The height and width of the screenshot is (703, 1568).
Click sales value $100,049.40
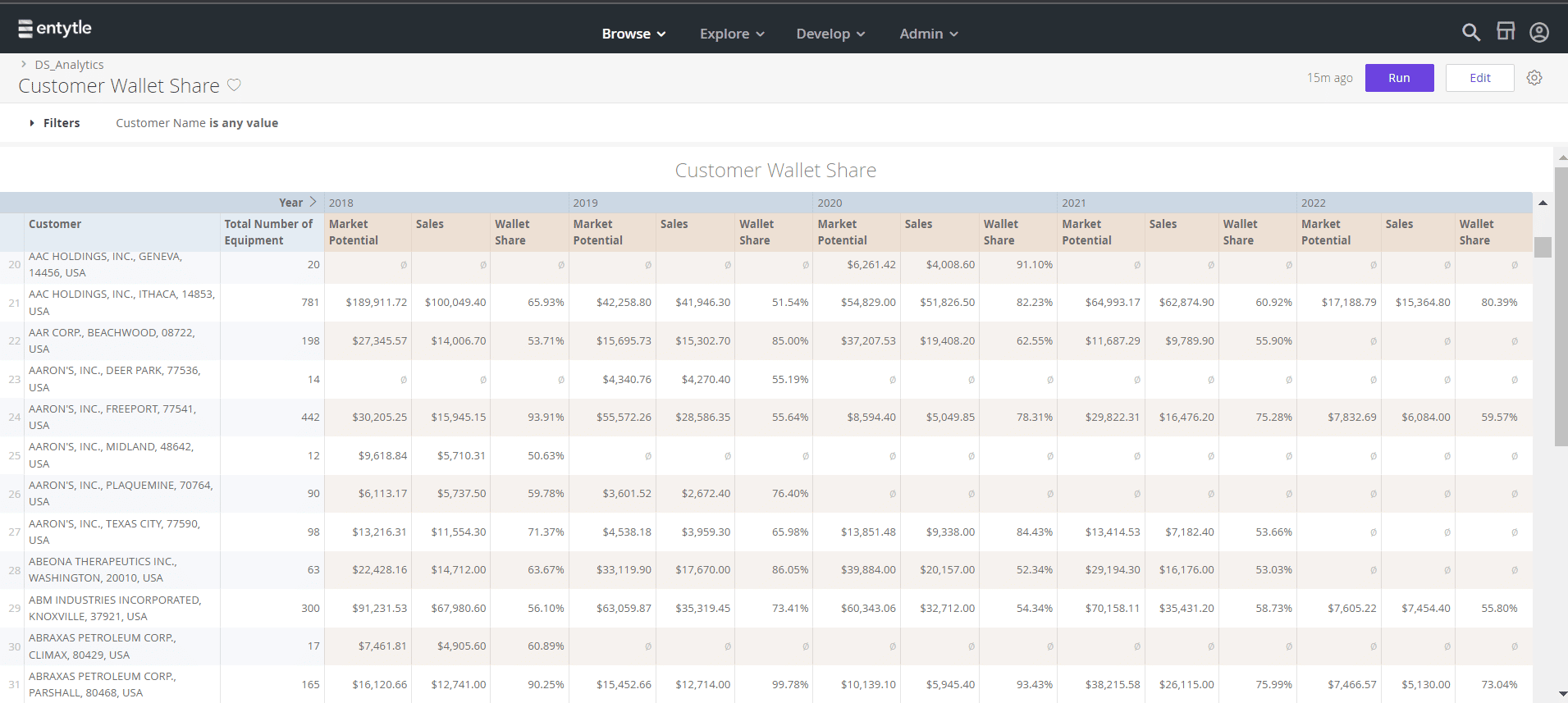point(455,303)
